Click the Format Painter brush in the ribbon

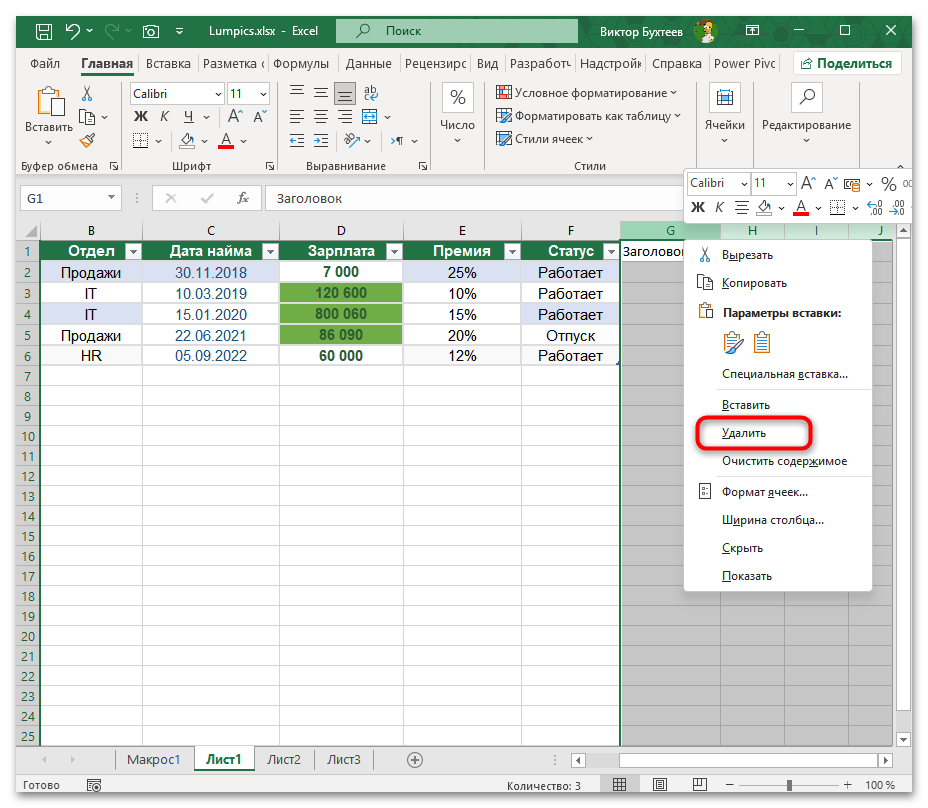pyautogui.click(x=87, y=141)
